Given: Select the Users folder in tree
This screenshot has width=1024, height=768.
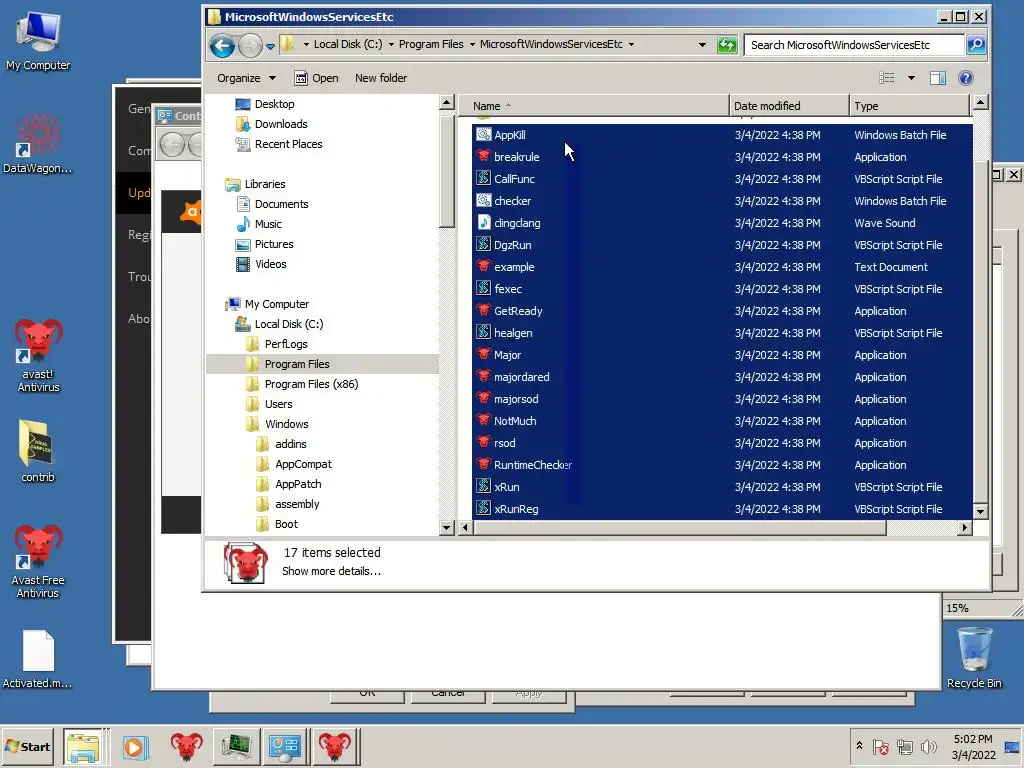Looking at the screenshot, I should tap(278, 404).
